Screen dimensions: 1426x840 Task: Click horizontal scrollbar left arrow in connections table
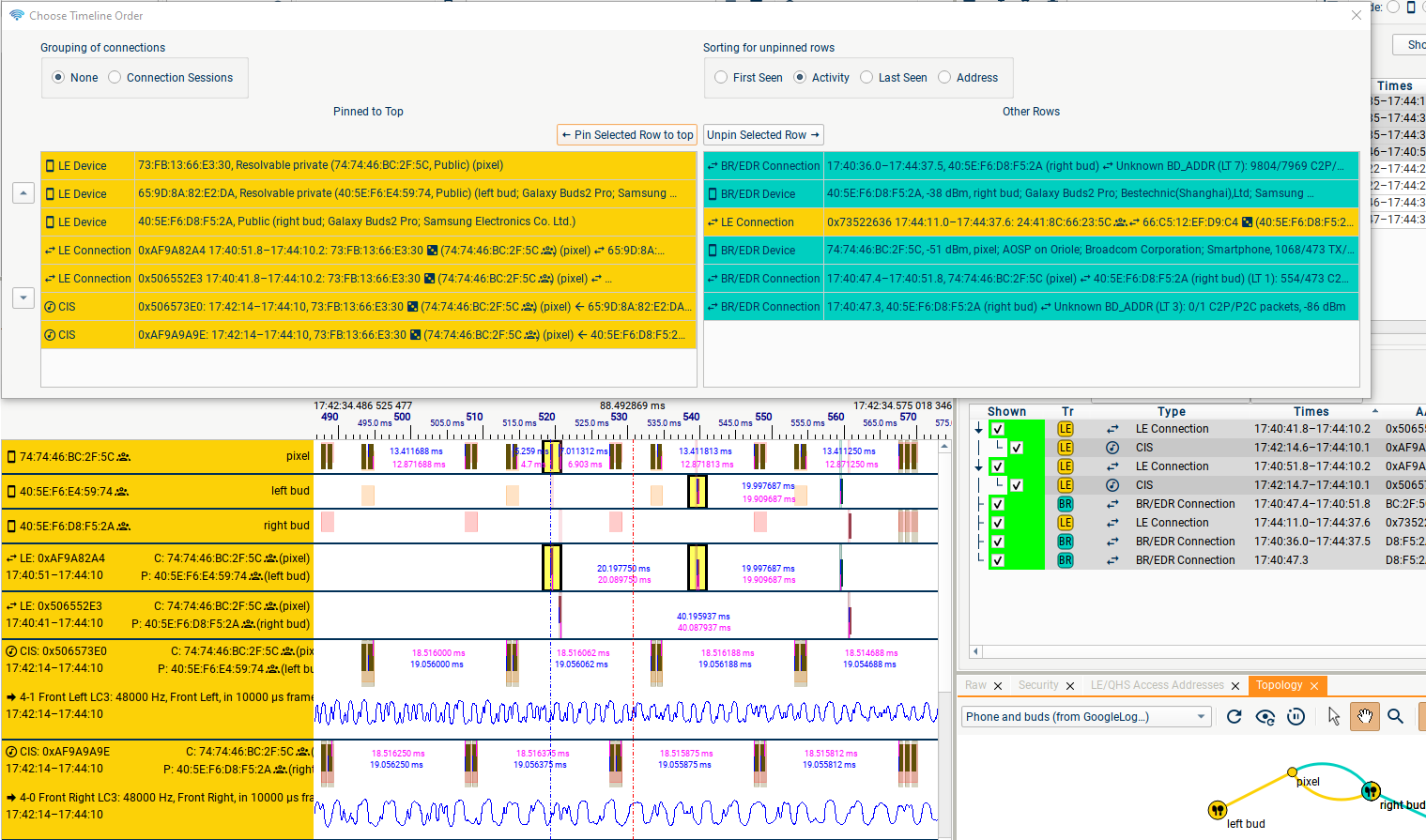pyautogui.click(x=976, y=651)
